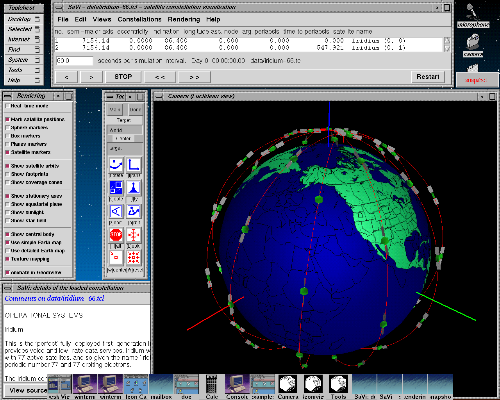Expand the Desktop toolchest menu
This screenshot has height=400, width=500.
point(24,19)
